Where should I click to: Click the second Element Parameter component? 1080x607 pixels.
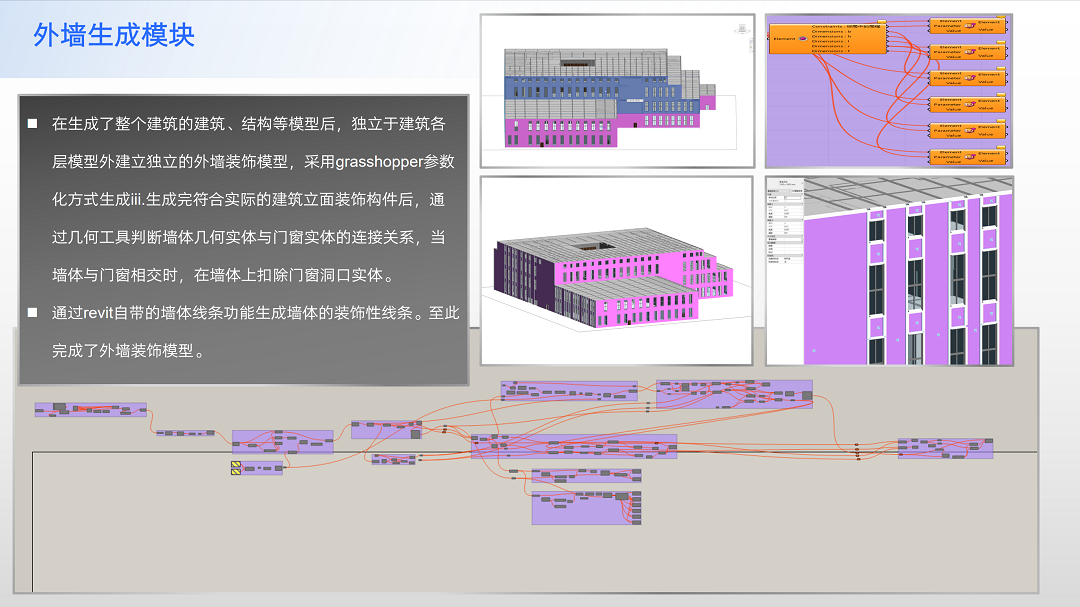coord(969,51)
